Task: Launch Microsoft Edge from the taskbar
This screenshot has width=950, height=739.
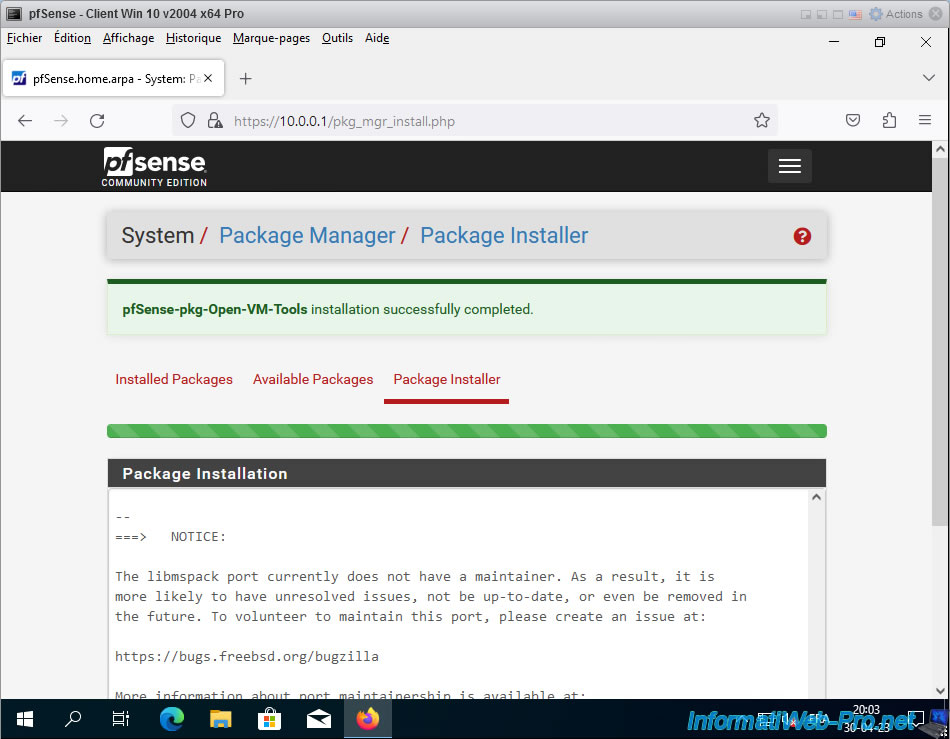Action: tap(171, 719)
